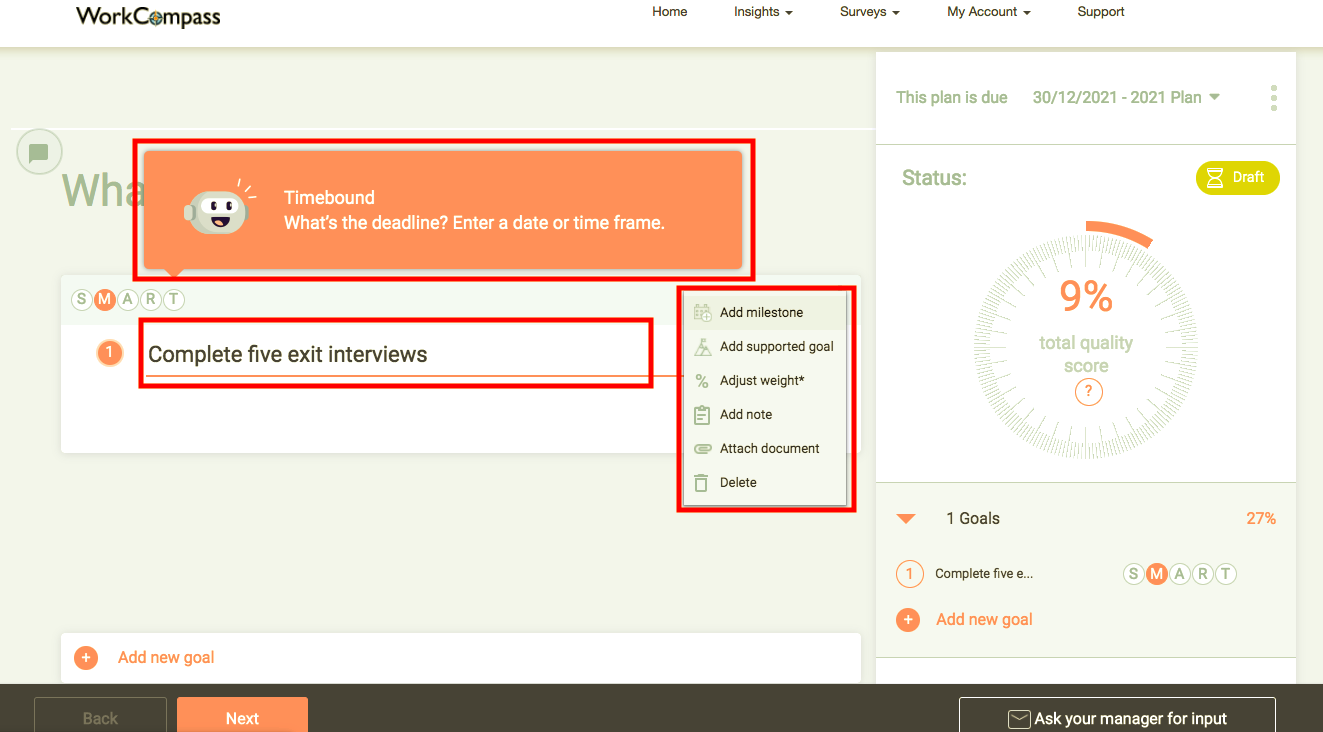This screenshot has width=1323, height=732.
Task: Open the three-dot options menu near the plan date
Action: [x=1273, y=97]
